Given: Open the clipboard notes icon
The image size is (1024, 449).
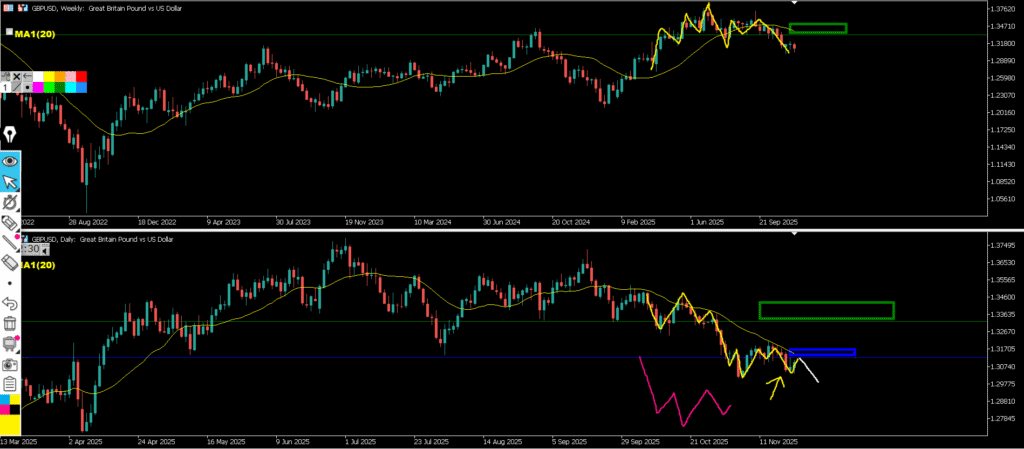Looking at the screenshot, I should point(11,384).
